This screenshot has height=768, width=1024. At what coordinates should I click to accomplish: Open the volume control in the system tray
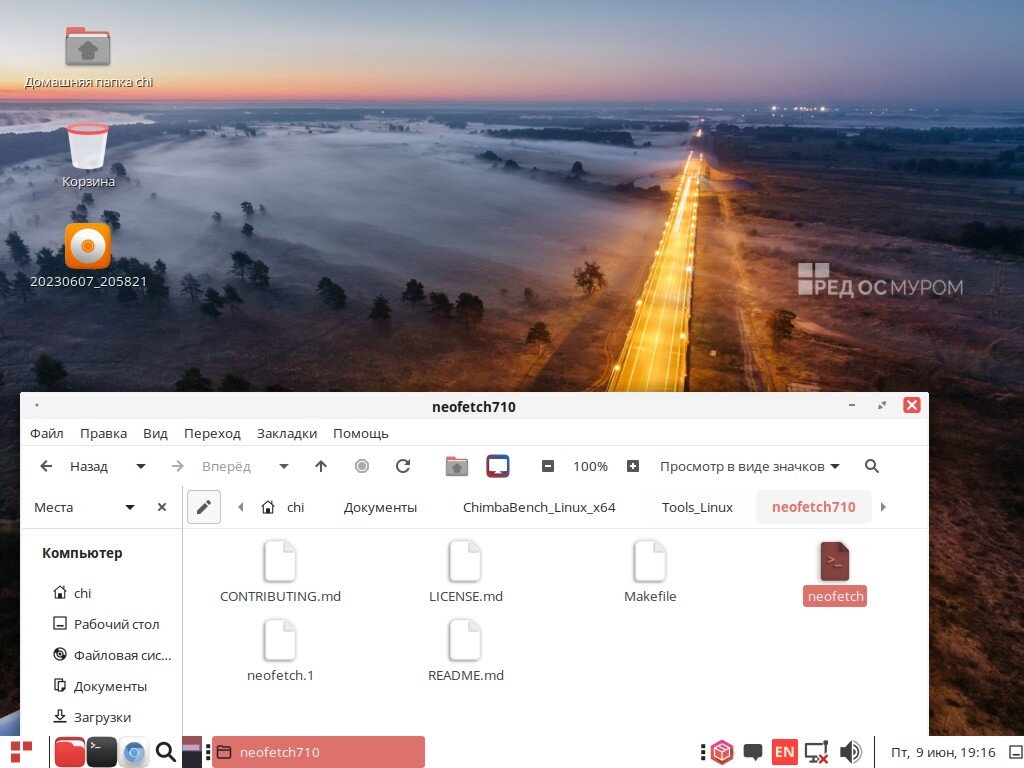point(851,751)
